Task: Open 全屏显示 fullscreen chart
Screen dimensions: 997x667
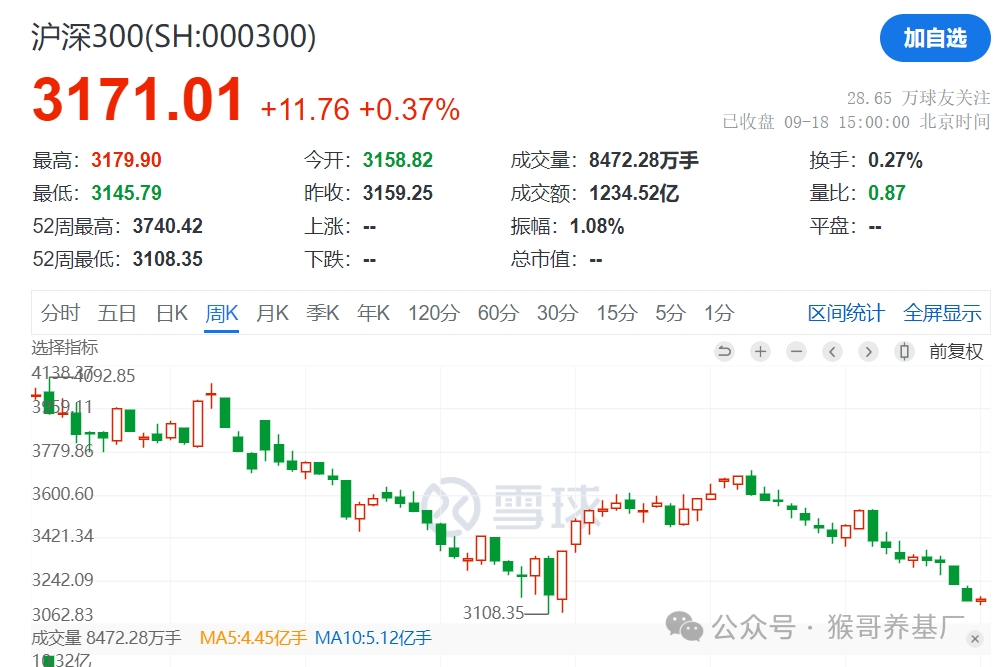Action: click(x=942, y=313)
